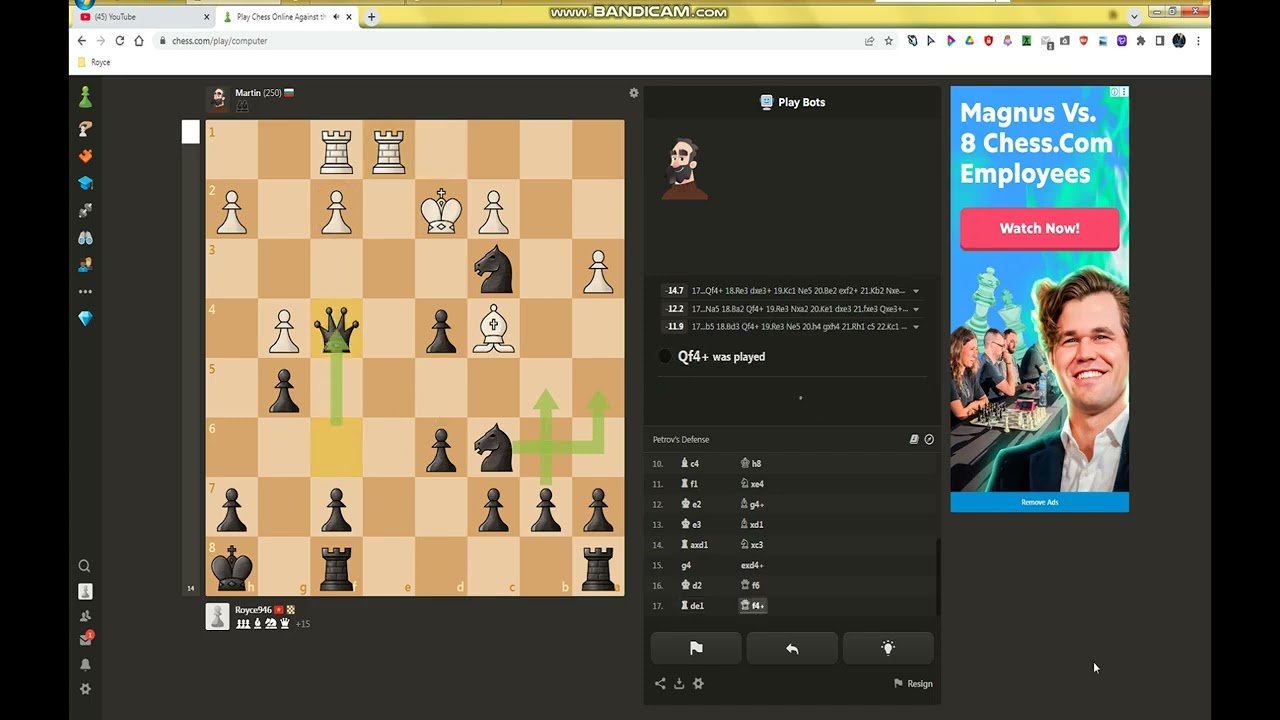Bookmark this page with star icon
This screenshot has width=1280, height=720.
tap(888, 41)
